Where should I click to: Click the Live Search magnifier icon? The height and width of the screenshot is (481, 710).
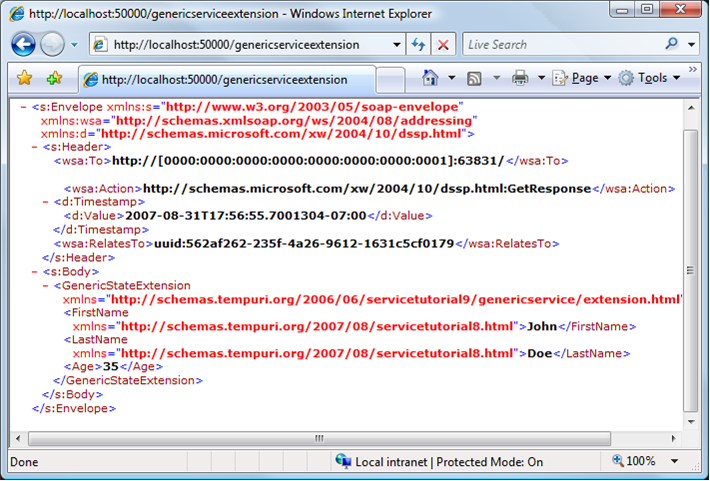[672, 44]
